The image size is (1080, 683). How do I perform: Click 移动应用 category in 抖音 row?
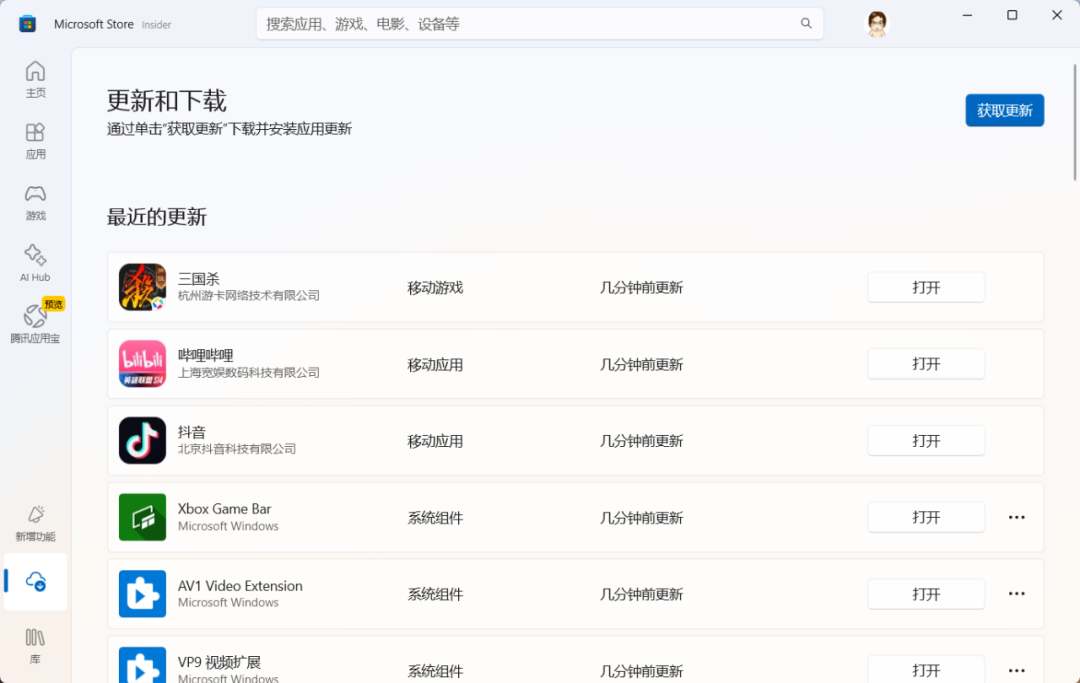[x=435, y=441]
